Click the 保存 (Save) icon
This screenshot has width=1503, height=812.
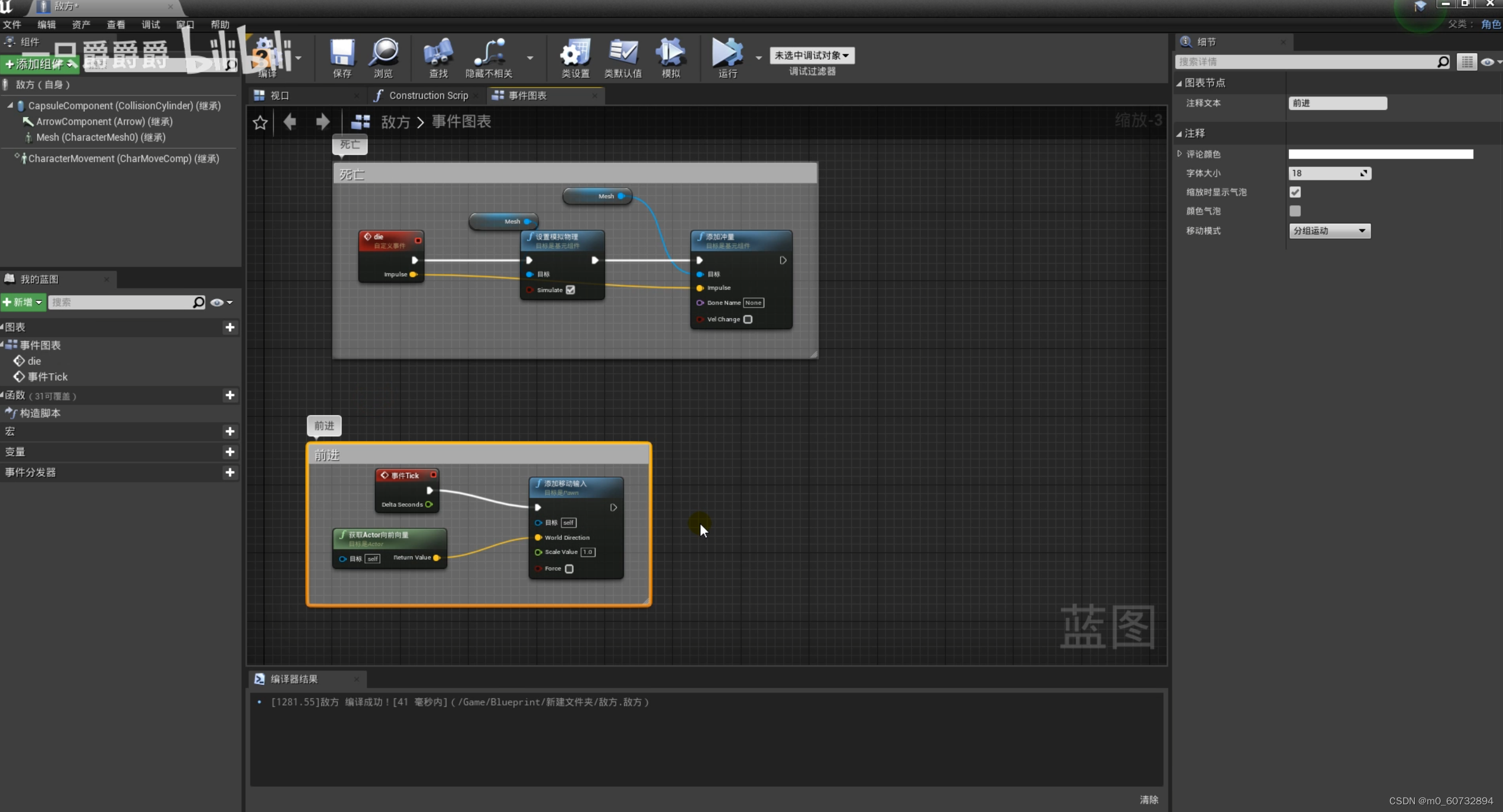pyautogui.click(x=342, y=57)
